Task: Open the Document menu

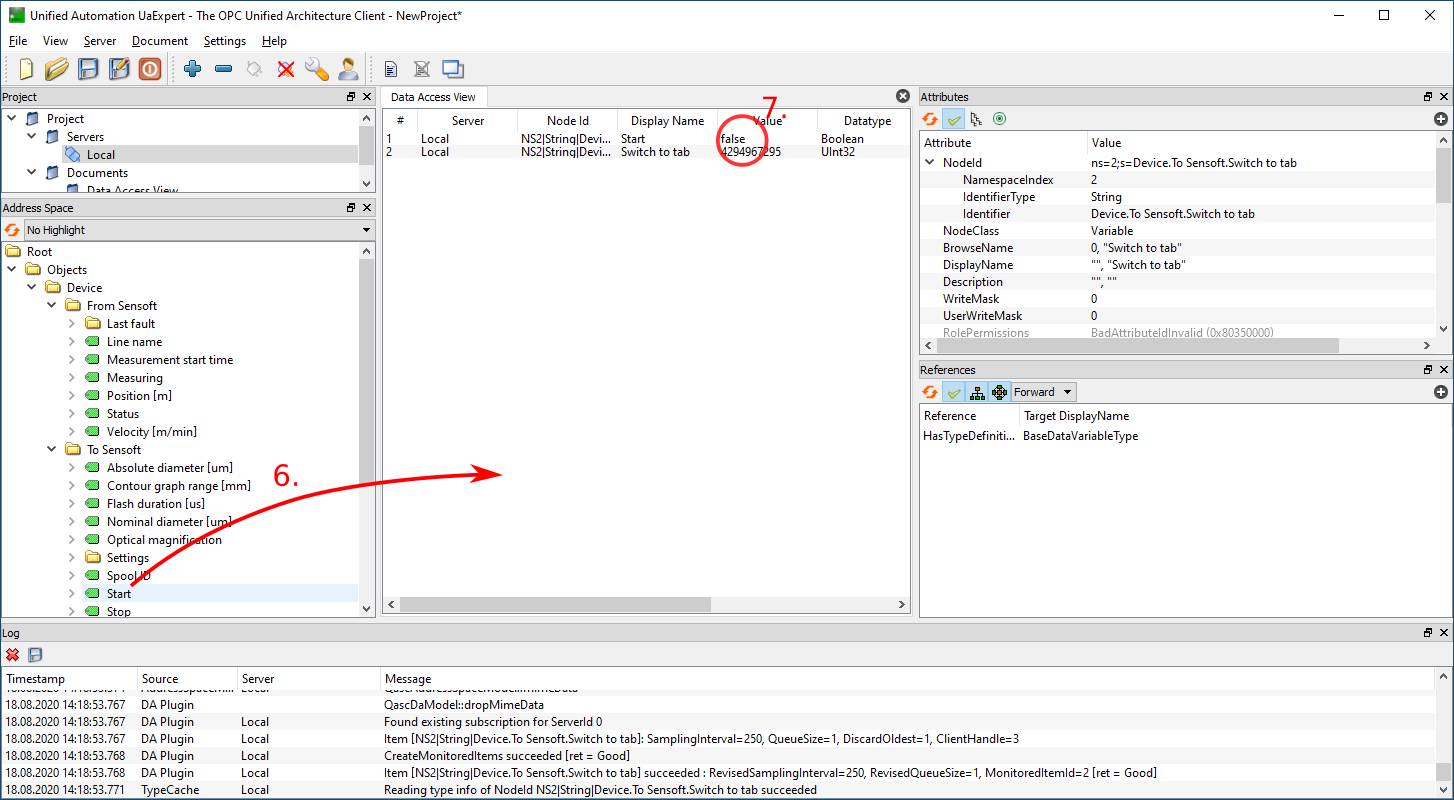Action: [160, 41]
